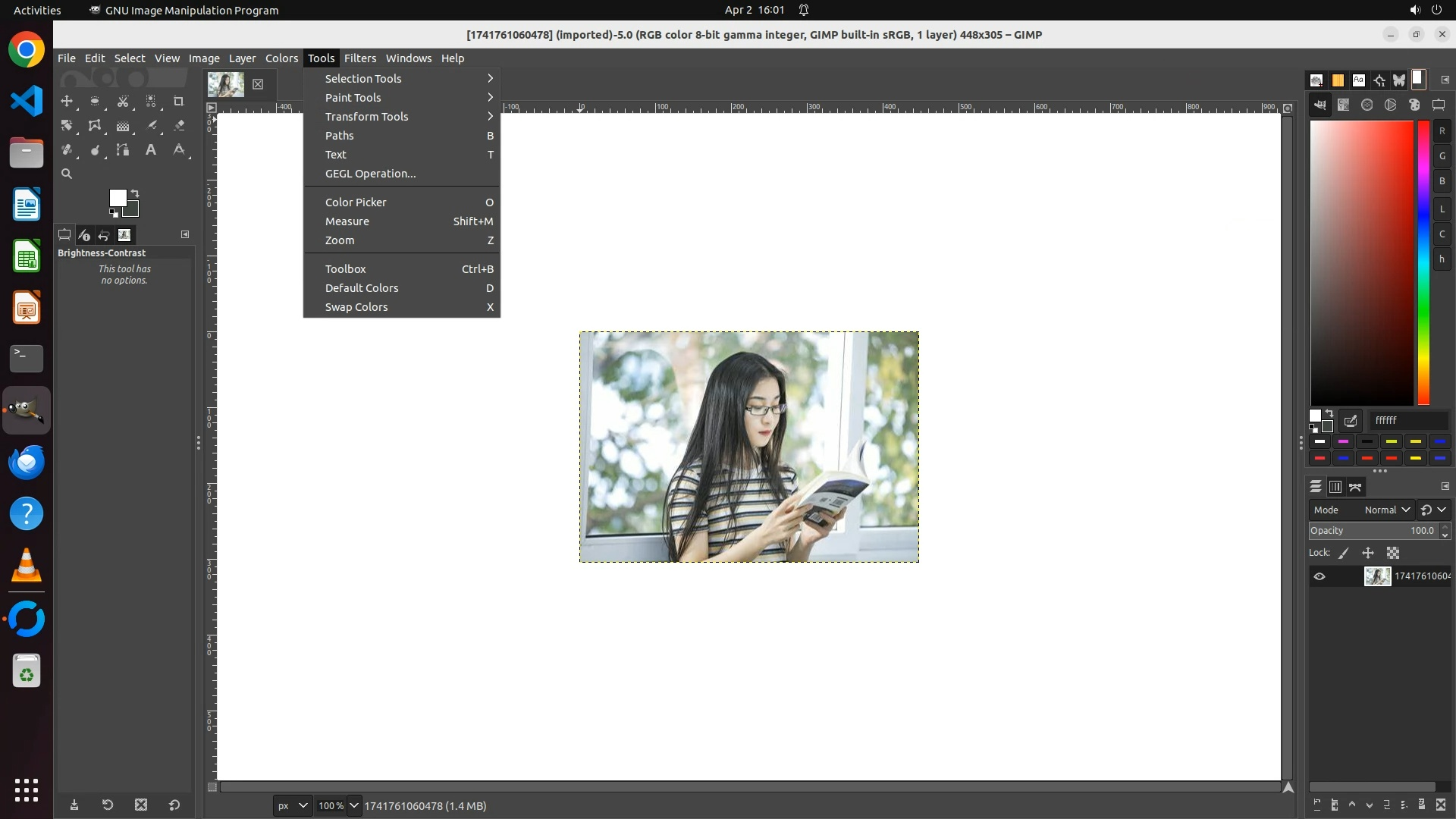Select the Scissors Select tool
The image size is (1456, 819).
pyautogui.click(x=123, y=101)
